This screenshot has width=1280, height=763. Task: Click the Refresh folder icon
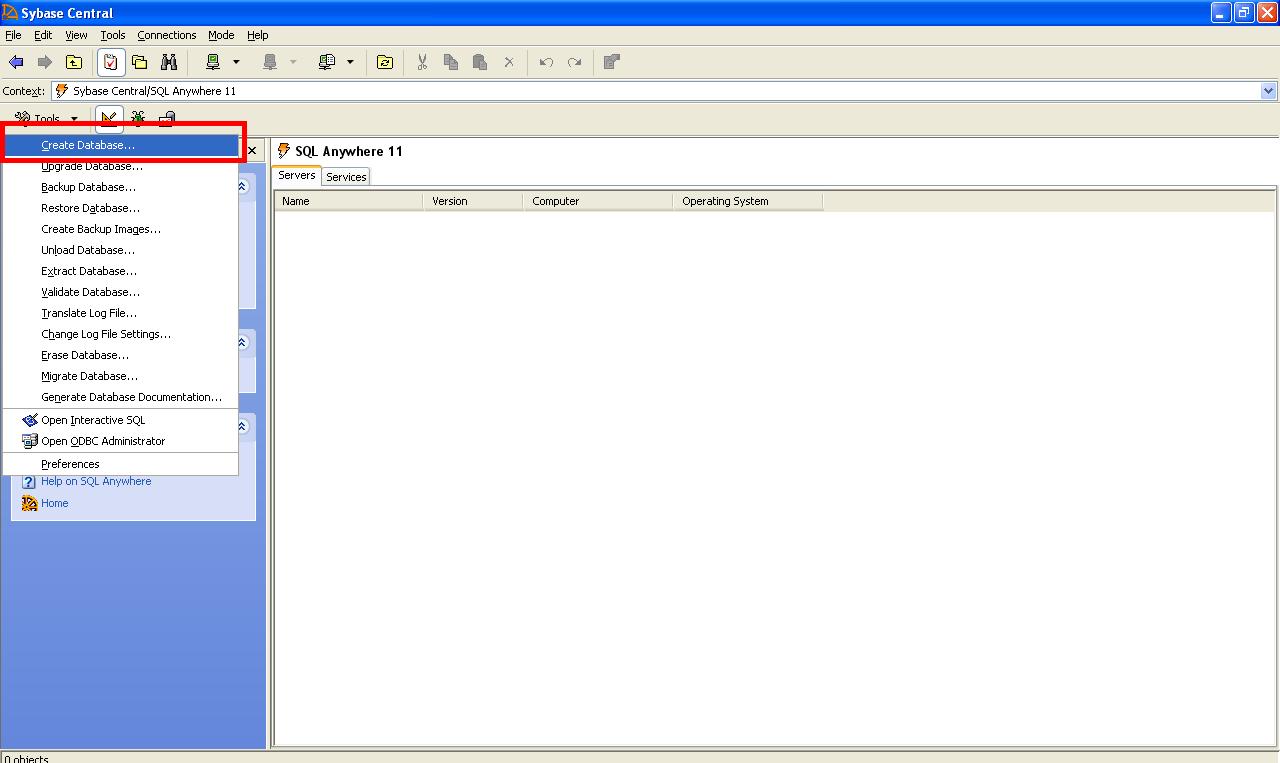click(384, 61)
